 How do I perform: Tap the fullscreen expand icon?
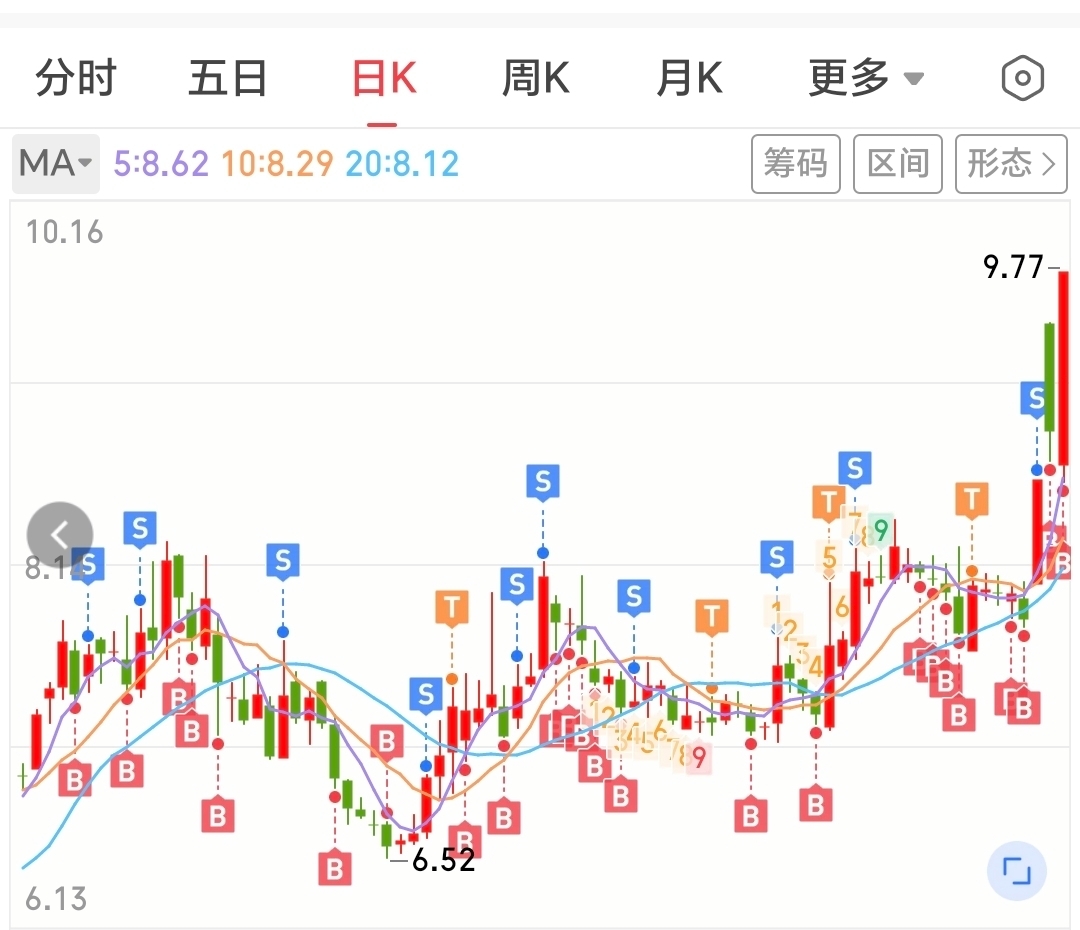coord(1017,871)
